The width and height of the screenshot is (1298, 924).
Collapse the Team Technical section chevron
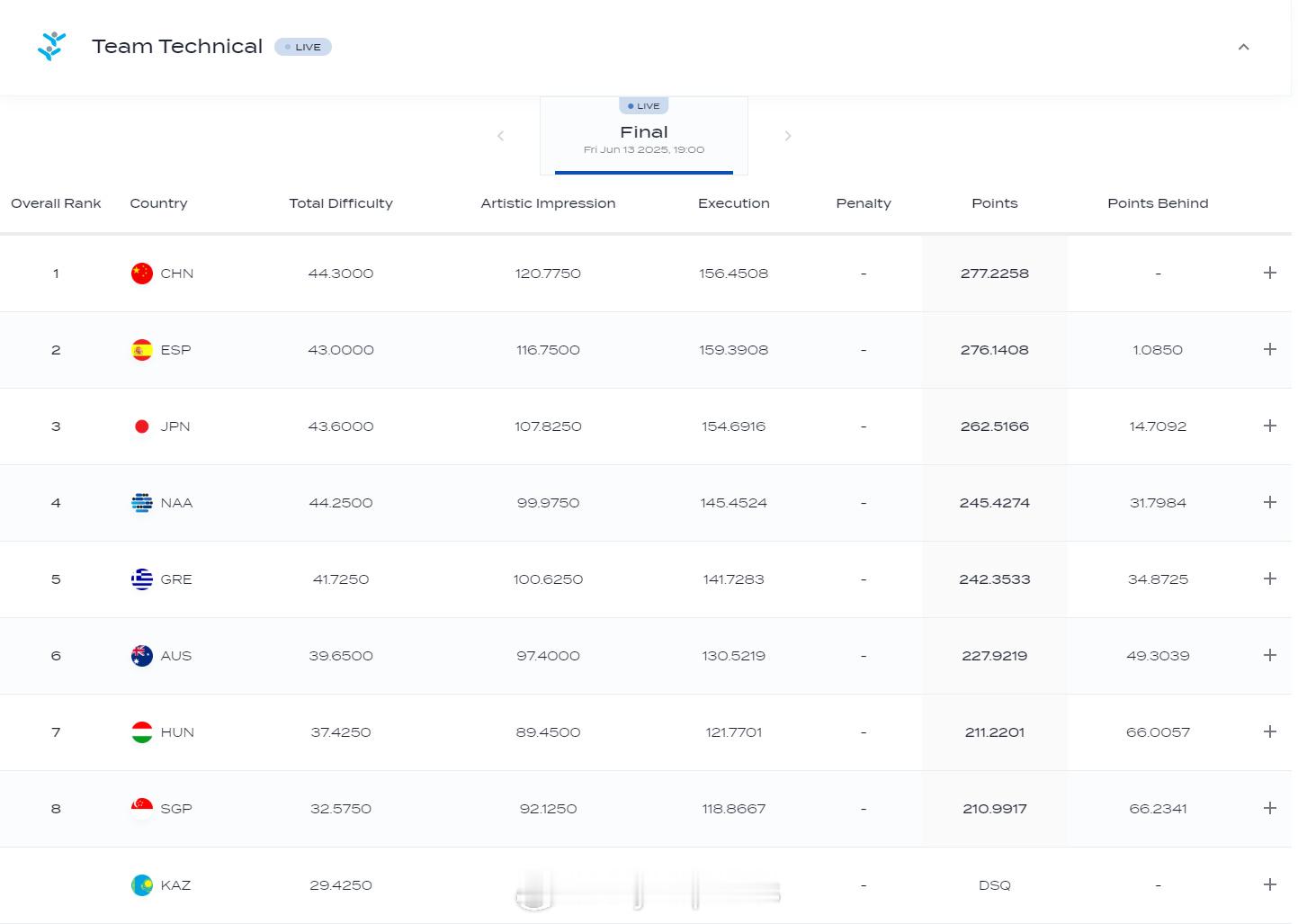tap(1244, 47)
